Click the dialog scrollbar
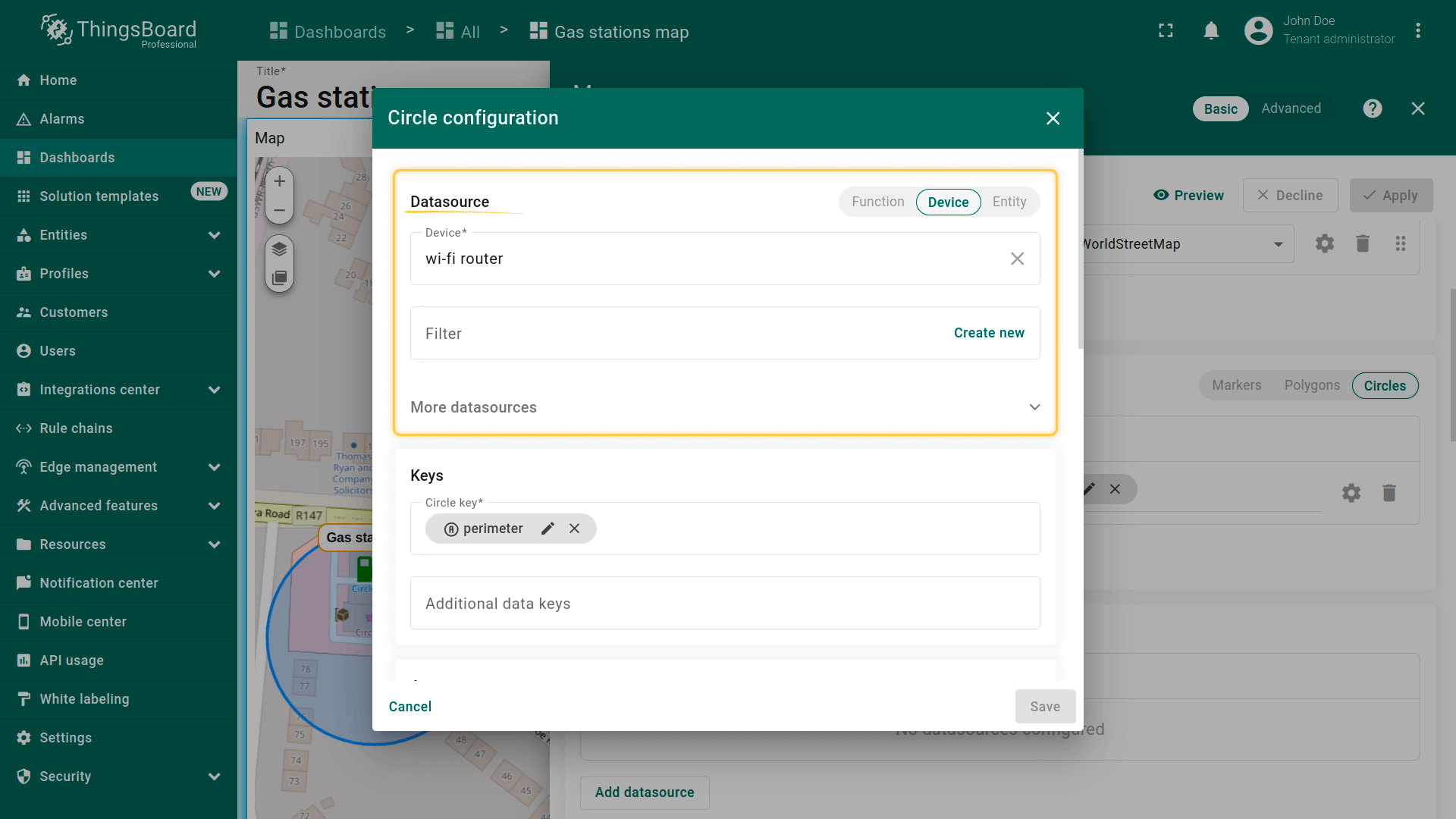1456x819 pixels. click(1080, 250)
